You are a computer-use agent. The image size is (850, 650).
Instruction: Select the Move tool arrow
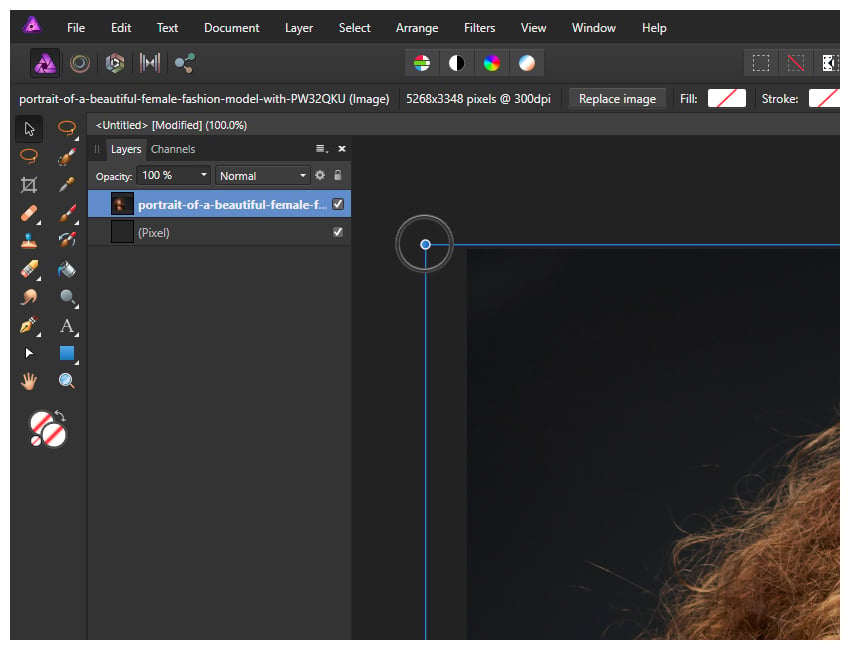pyautogui.click(x=29, y=129)
